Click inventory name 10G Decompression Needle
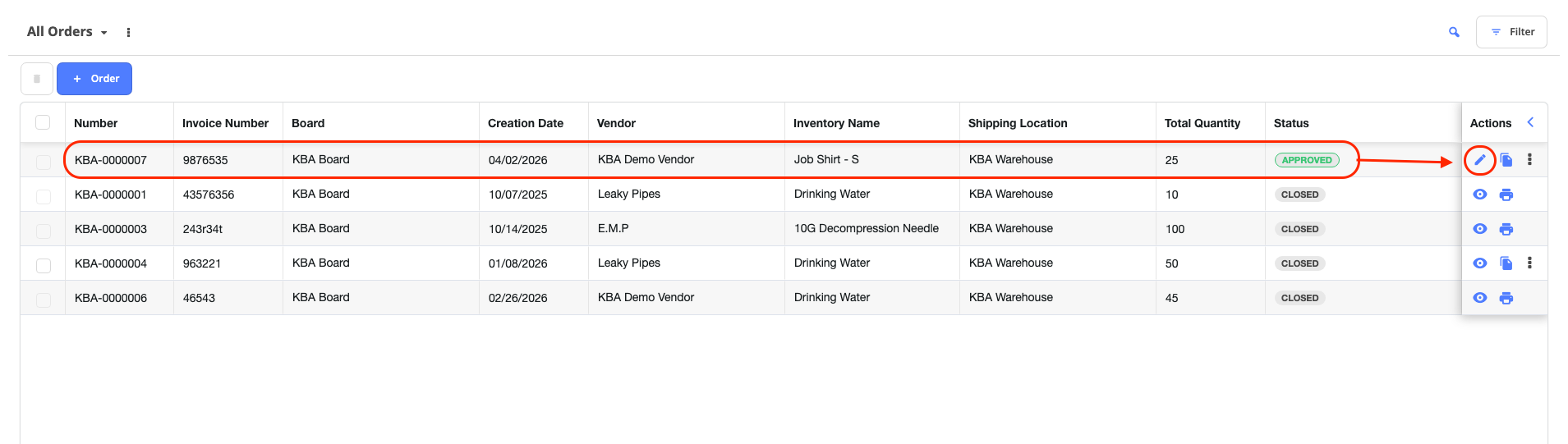The height and width of the screenshot is (444, 1568). click(x=867, y=228)
